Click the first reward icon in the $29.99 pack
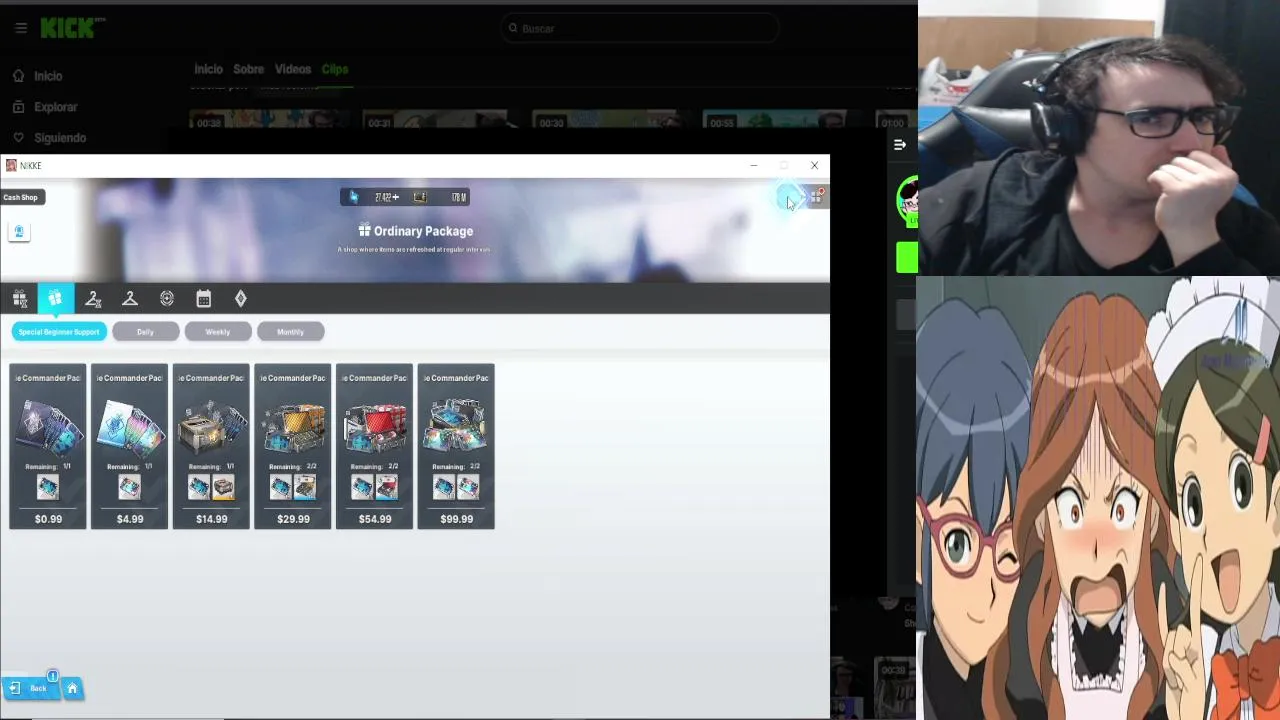1280x720 pixels. [x=281, y=487]
